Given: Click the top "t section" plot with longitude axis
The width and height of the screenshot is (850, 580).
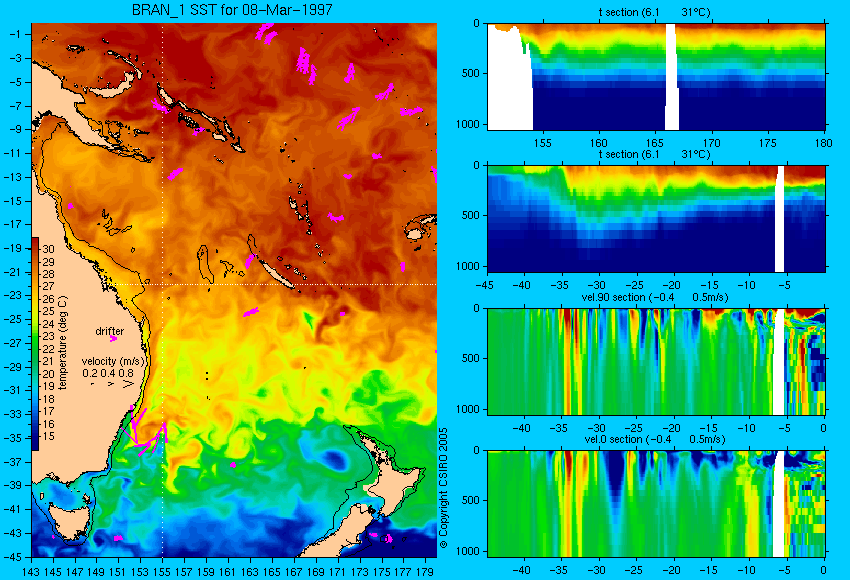Looking at the screenshot, I should tap(656, 76).
